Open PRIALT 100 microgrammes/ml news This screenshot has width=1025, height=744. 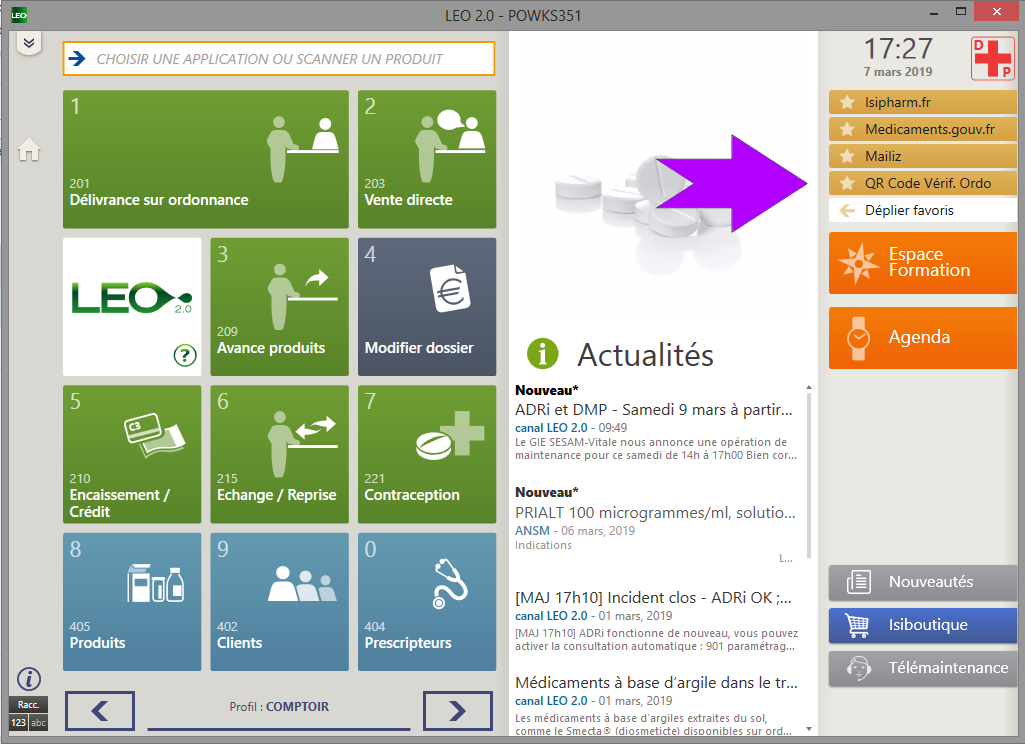[x=655, y=513]
